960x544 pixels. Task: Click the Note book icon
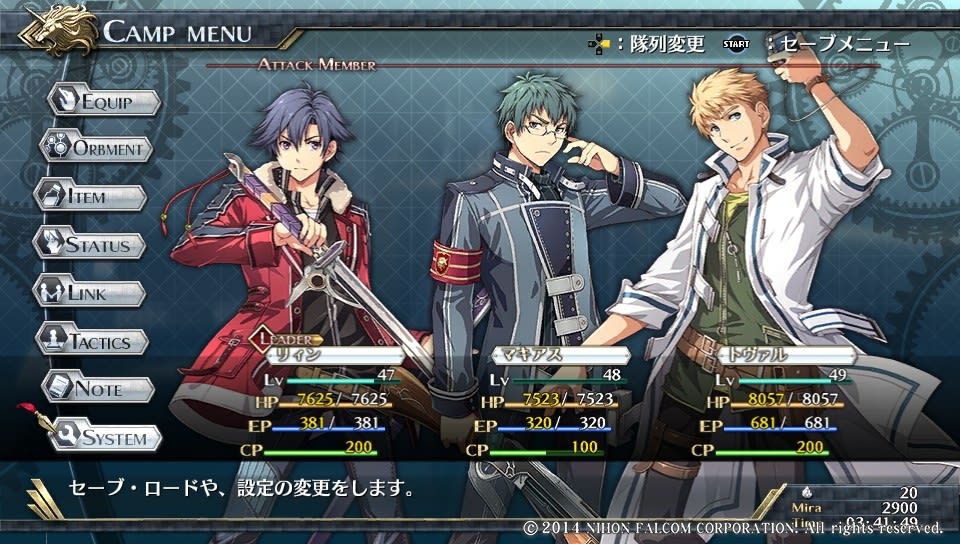(59, 388)
